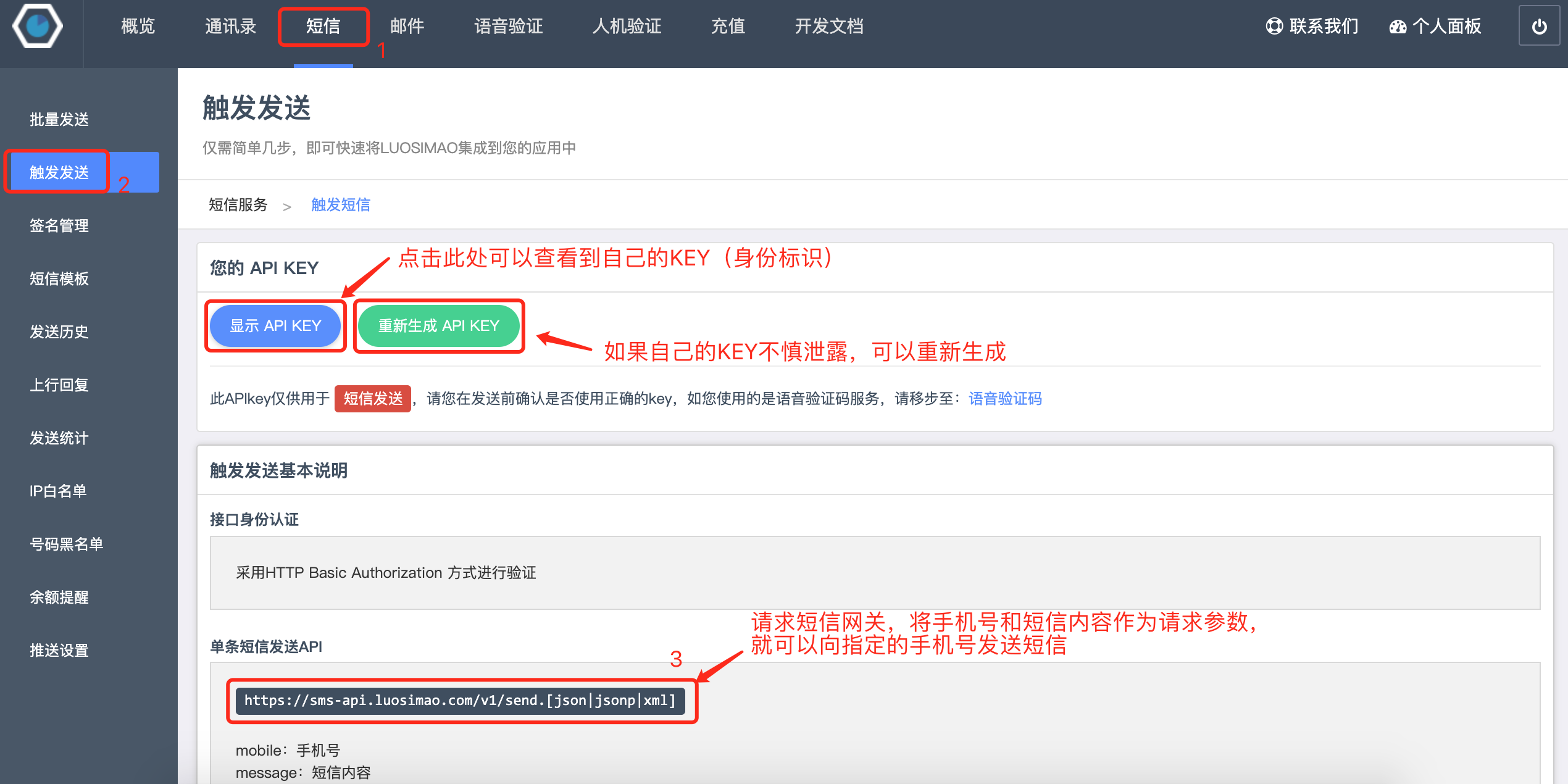Click the dashboard icon beside 个人面板

click(x=1398, y=27)
